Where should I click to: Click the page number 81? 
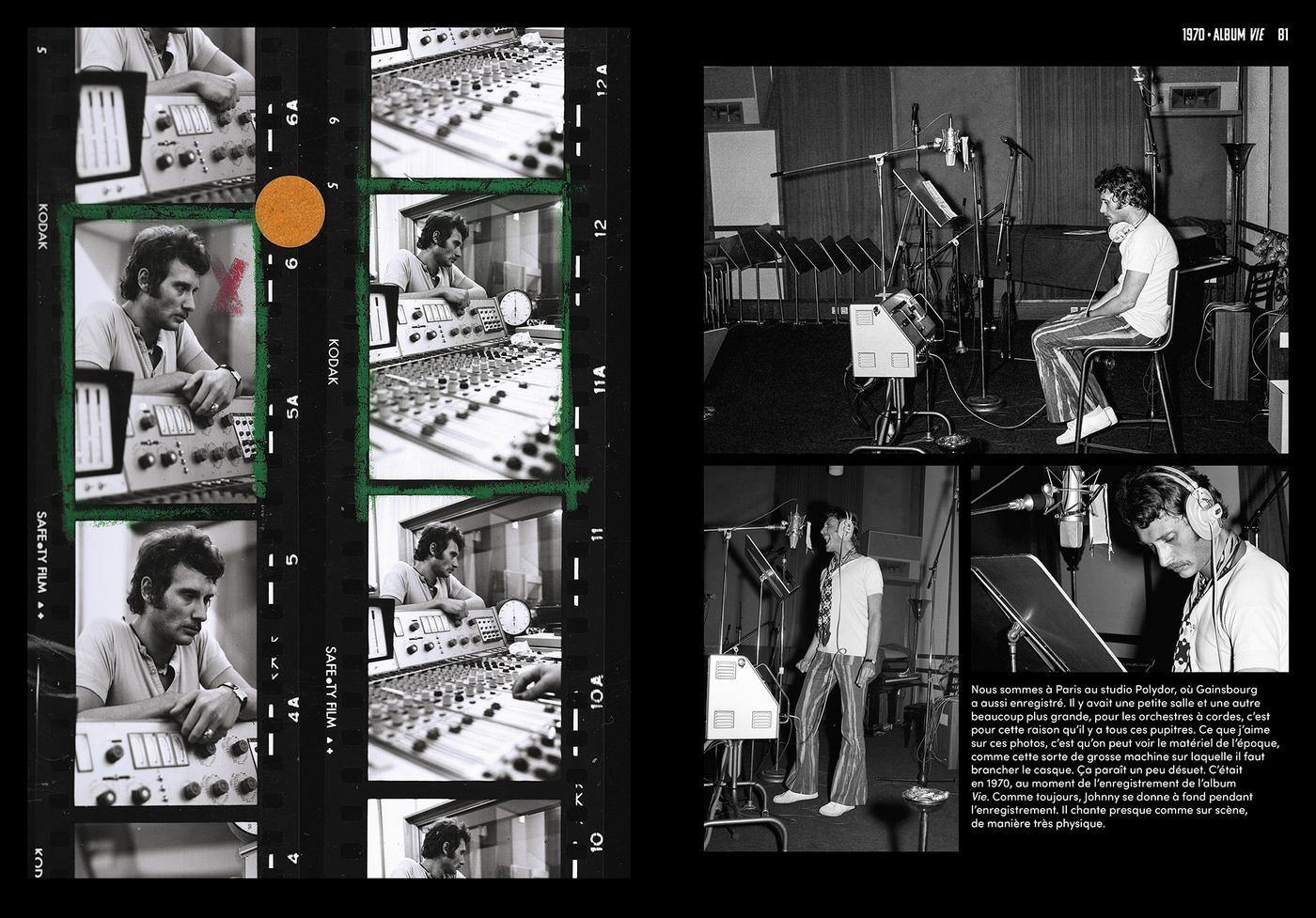1282,35
